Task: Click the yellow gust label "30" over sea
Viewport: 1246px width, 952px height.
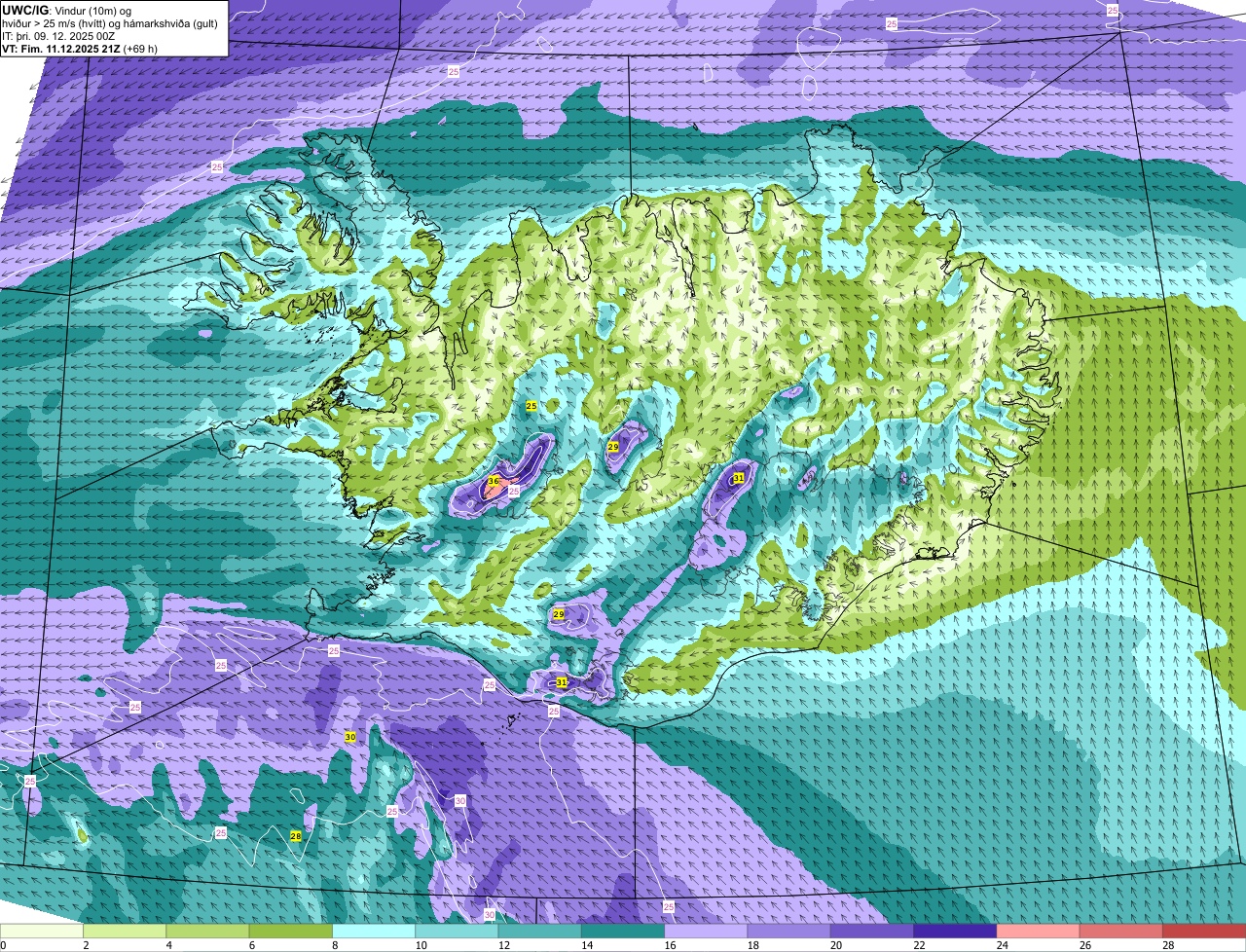Action: tap(350, 737)
